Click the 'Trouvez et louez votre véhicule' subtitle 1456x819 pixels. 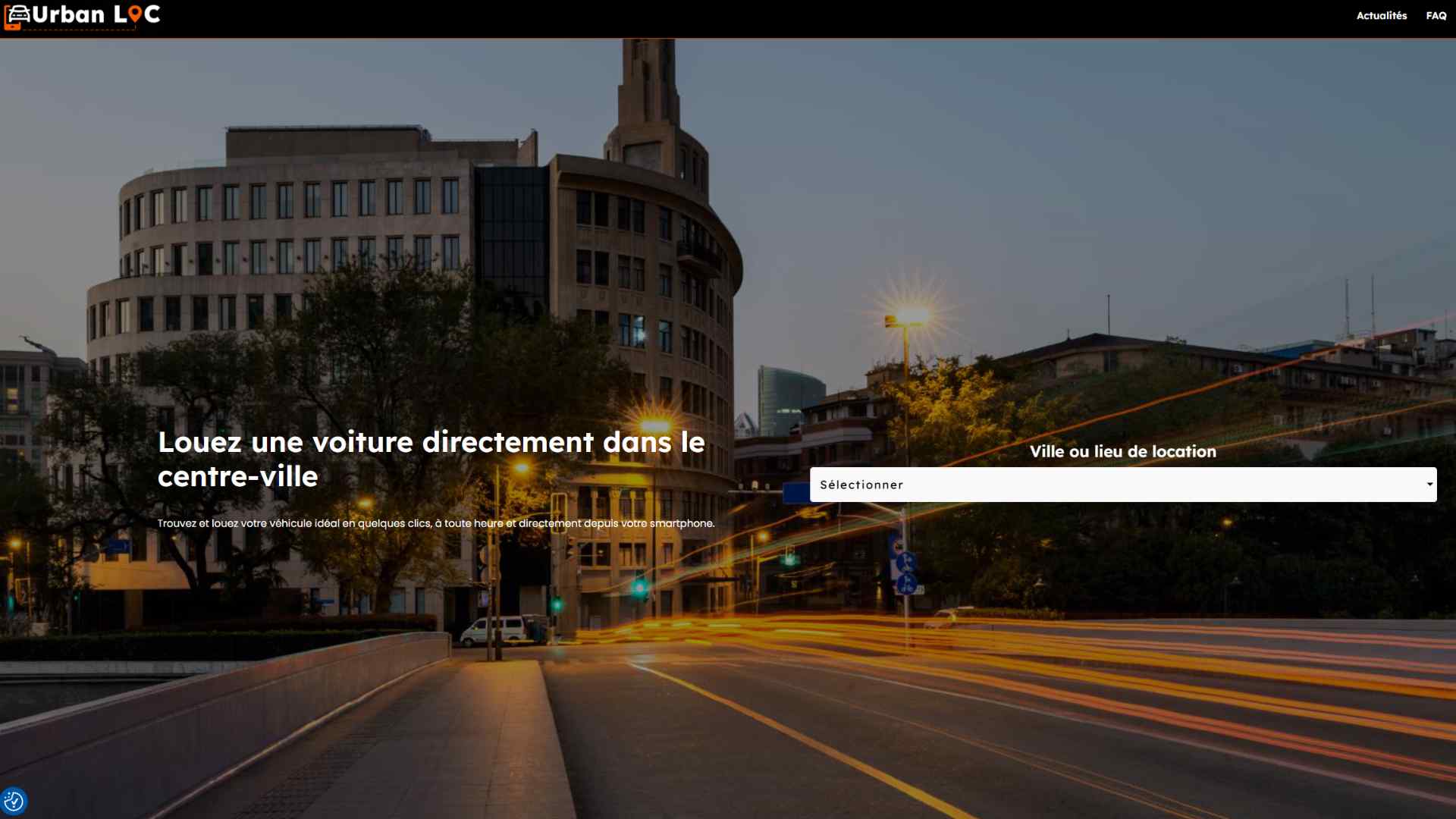435,523
